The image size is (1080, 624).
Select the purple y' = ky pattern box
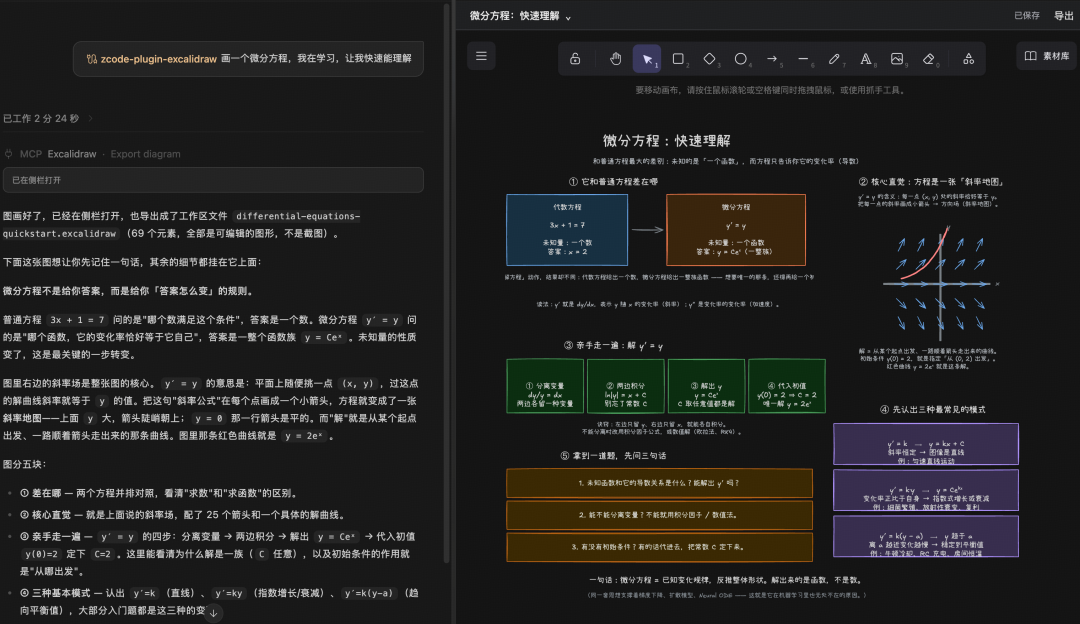(x=926, y=490)
